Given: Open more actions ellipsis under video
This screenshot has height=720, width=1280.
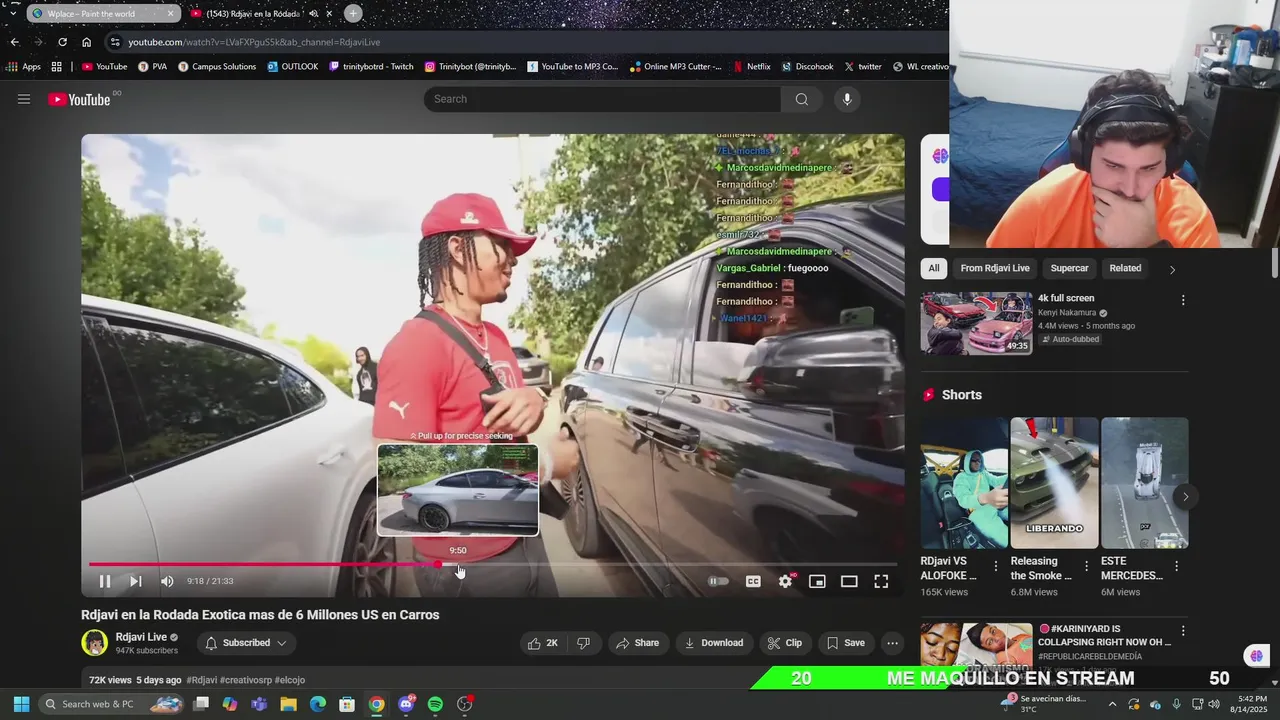Looking at the screenshot, I should tap(893, 643).
